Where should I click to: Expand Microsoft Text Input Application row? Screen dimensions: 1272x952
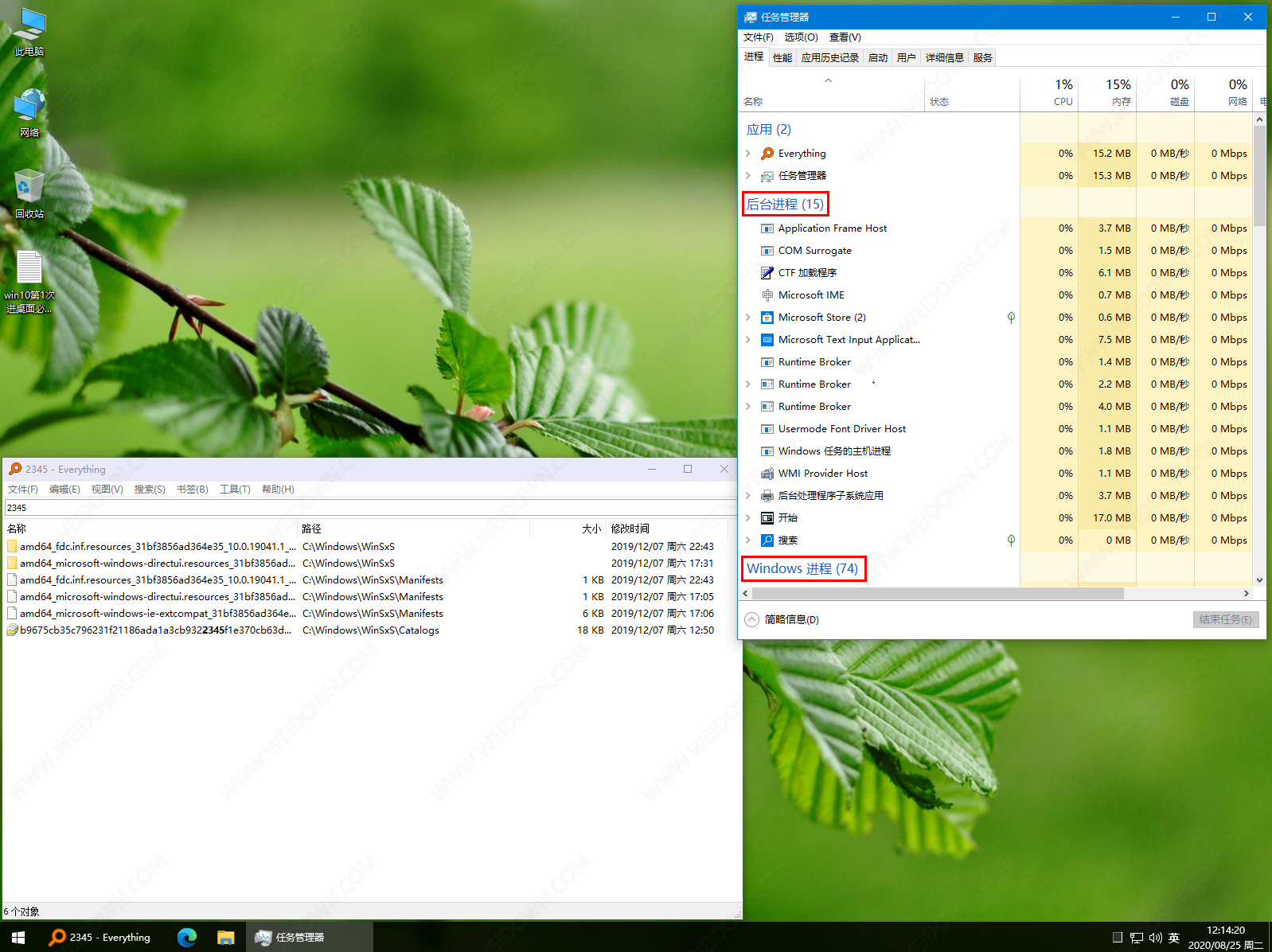748,340
